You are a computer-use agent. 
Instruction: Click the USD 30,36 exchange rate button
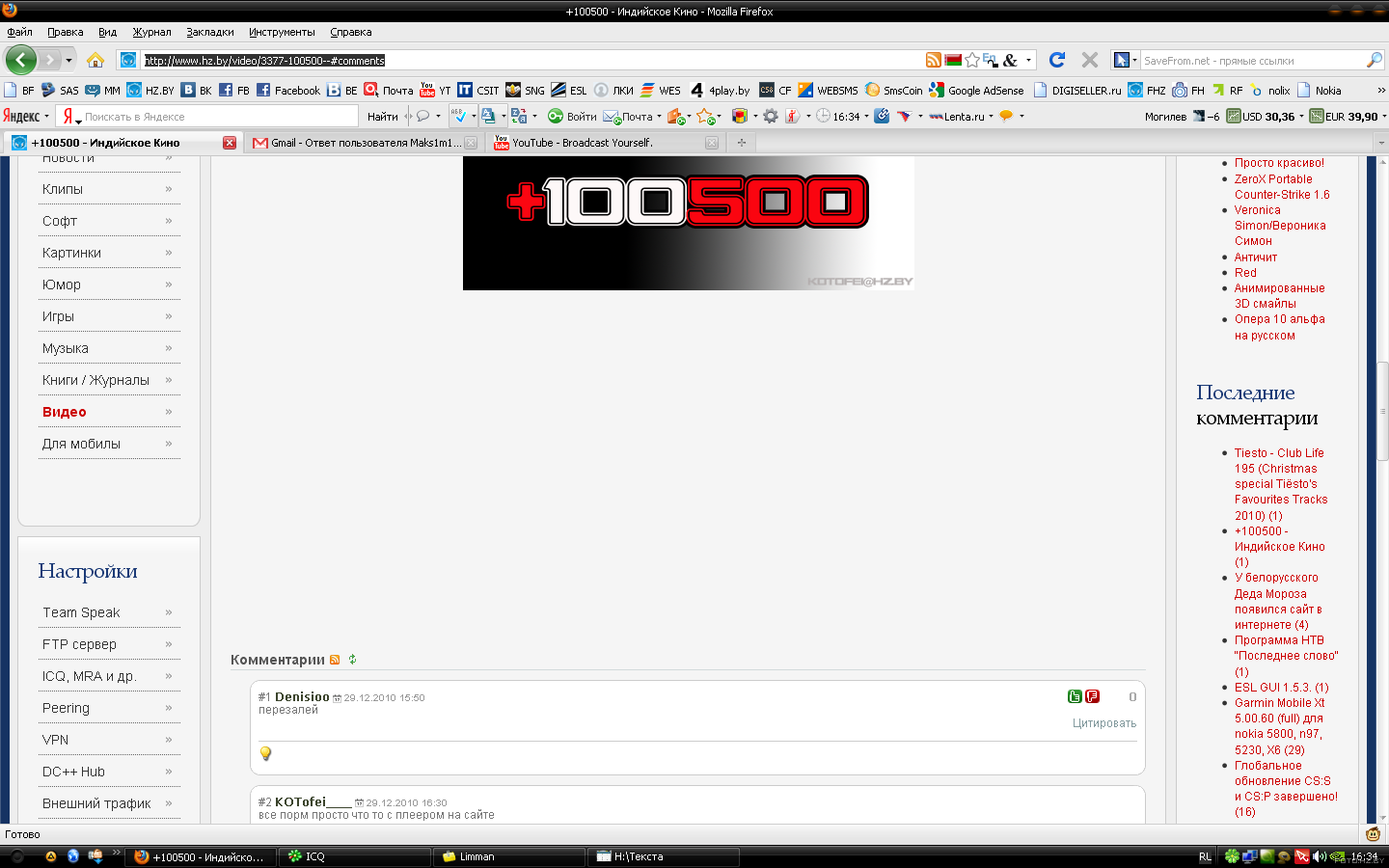(x=1262, y=116)
